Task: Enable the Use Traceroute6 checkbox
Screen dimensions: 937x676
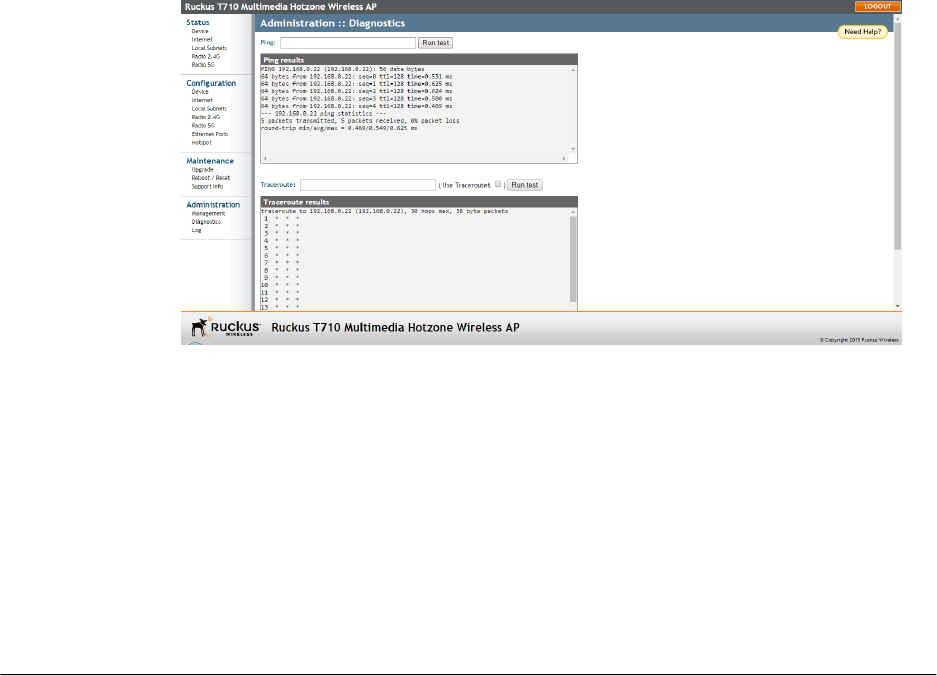Action: click(x=498, y=184)
